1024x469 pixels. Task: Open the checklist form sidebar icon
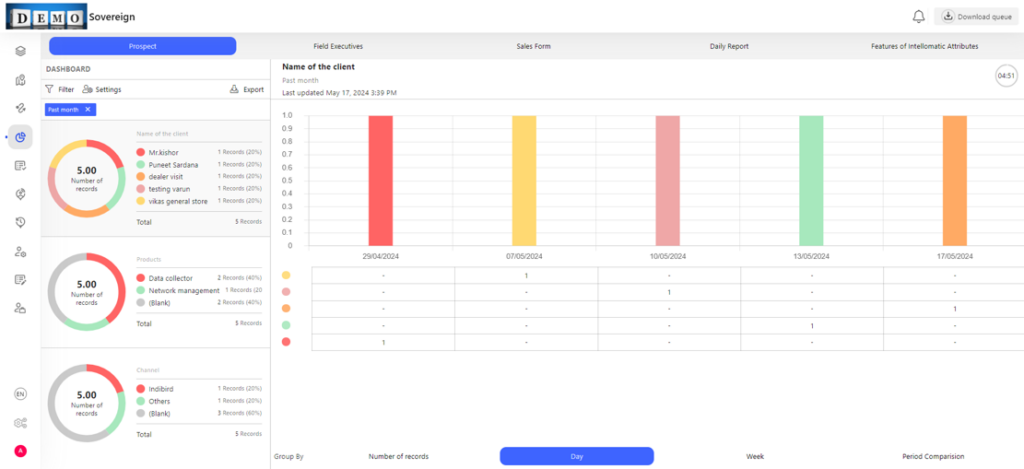(20, 165)
